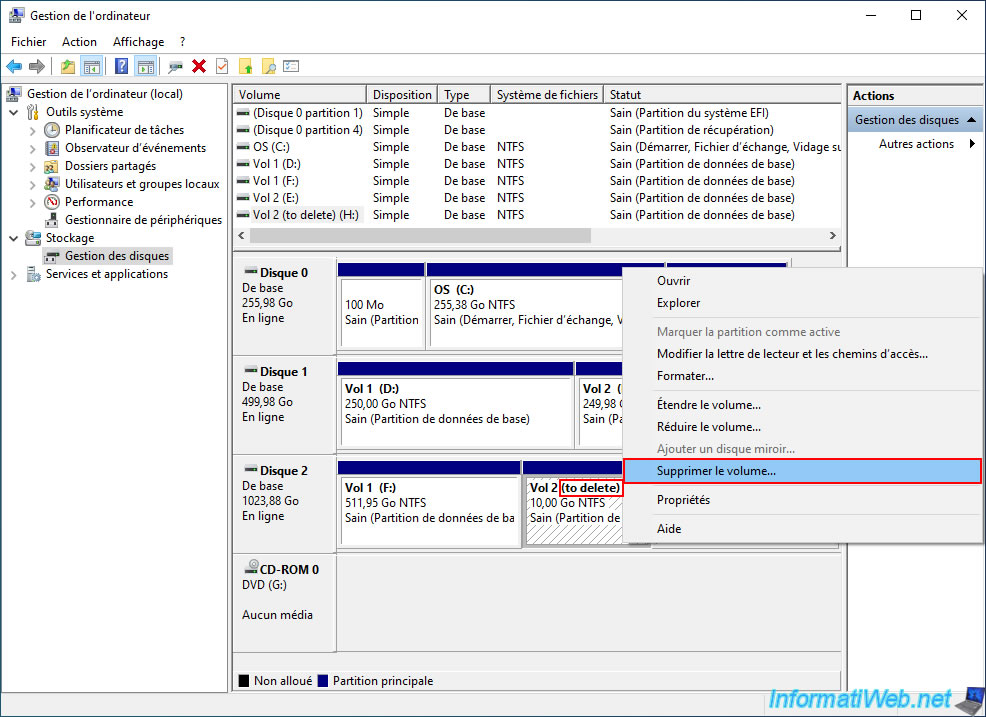The height and width of the screenshot is (717, 986).
Task: Open the Affichage menu
Action: click(x=138, y=42)
